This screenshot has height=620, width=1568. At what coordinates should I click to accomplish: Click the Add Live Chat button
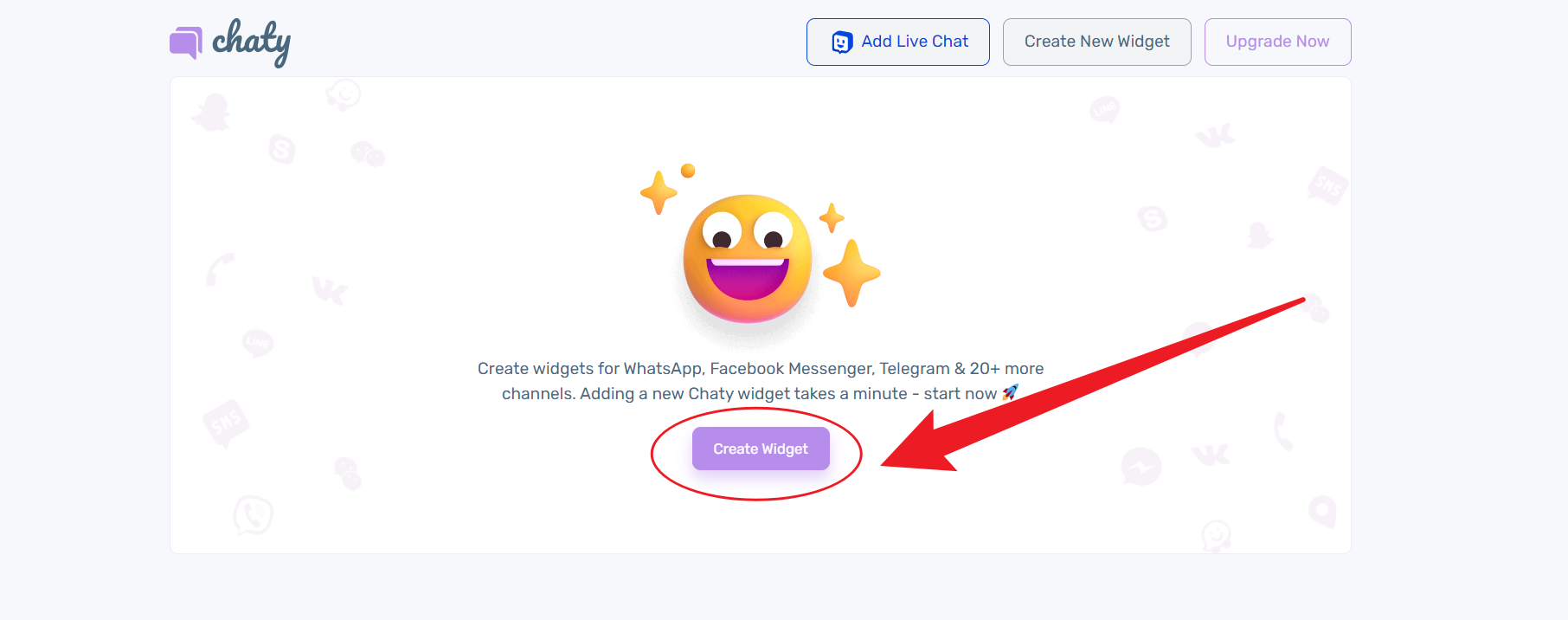pos(897,41)
